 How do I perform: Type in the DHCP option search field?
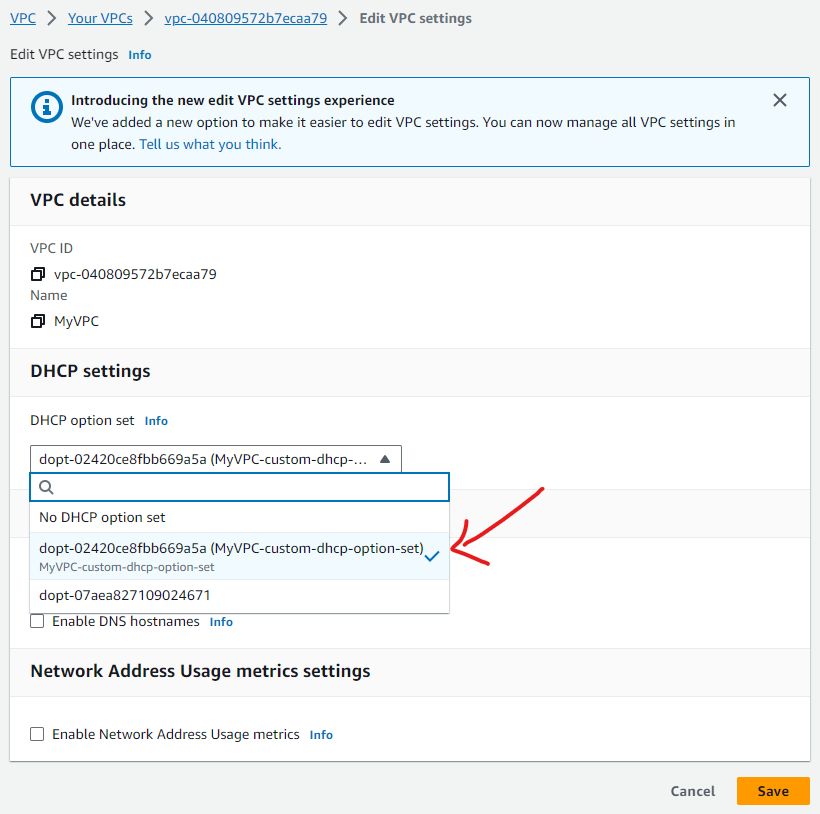point(250,487)
